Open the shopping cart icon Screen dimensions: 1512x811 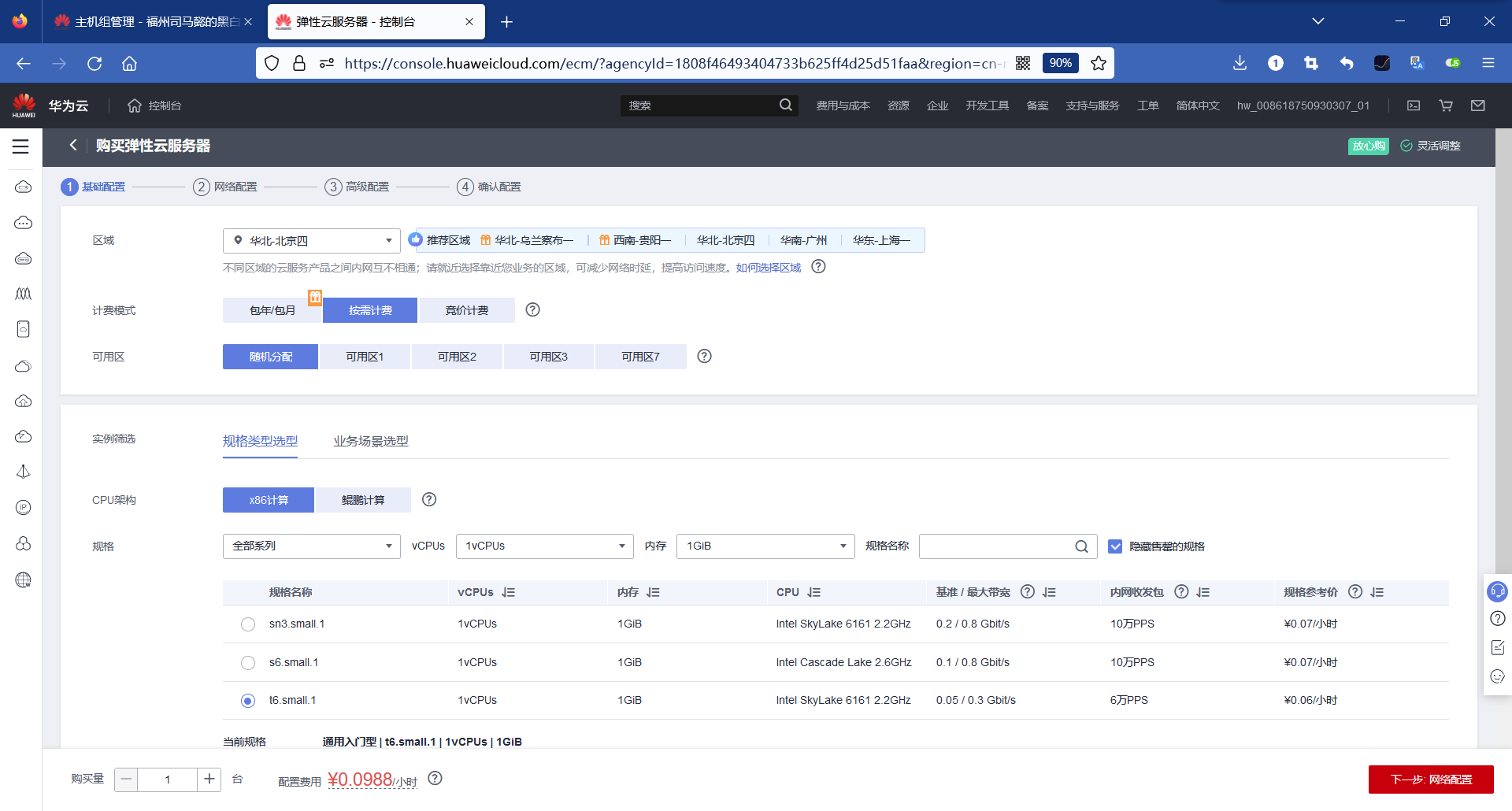(1446, 106)
